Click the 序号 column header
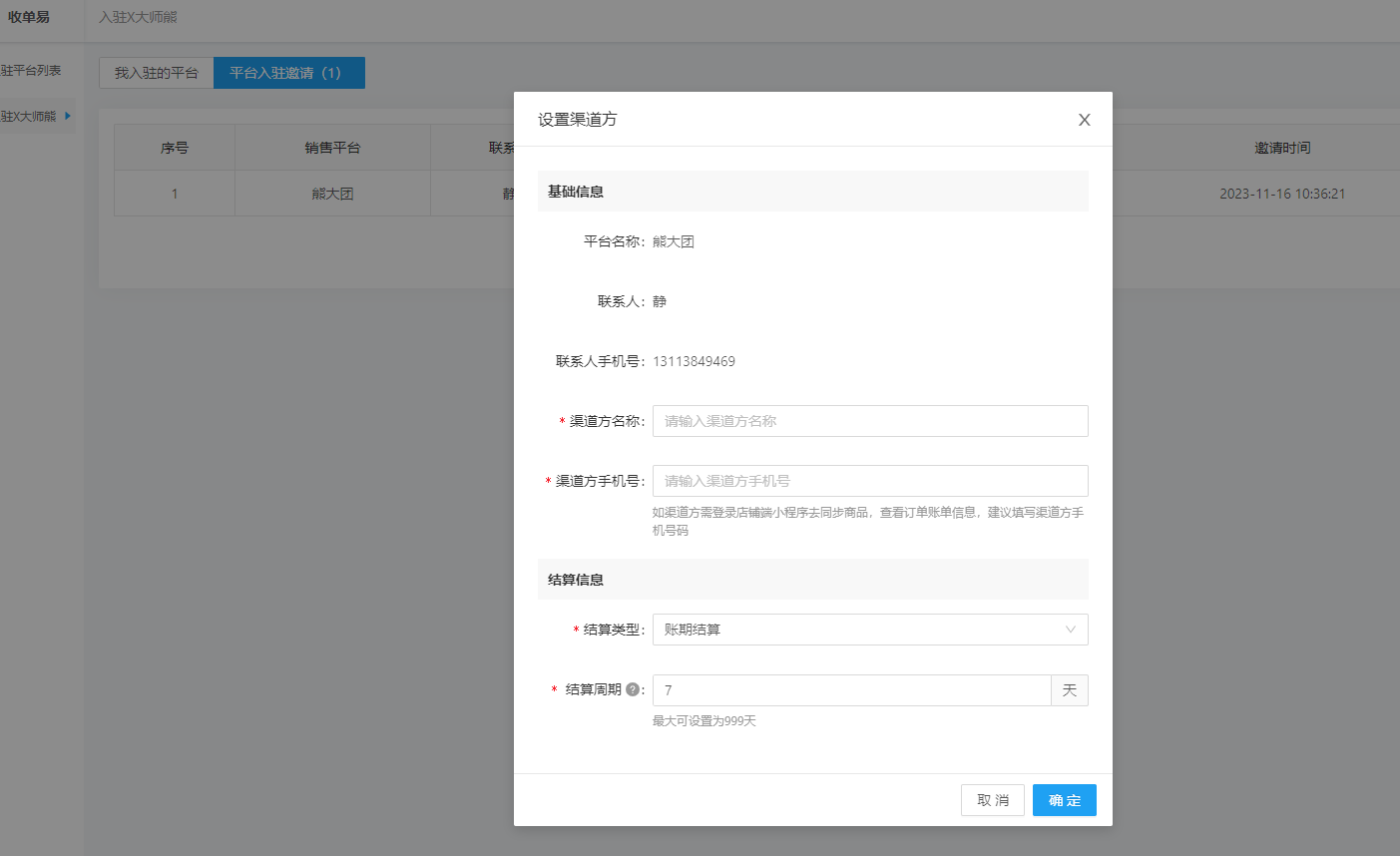Image resolution: width=1400 pixels, height=856 pixels. coord(175,148)
